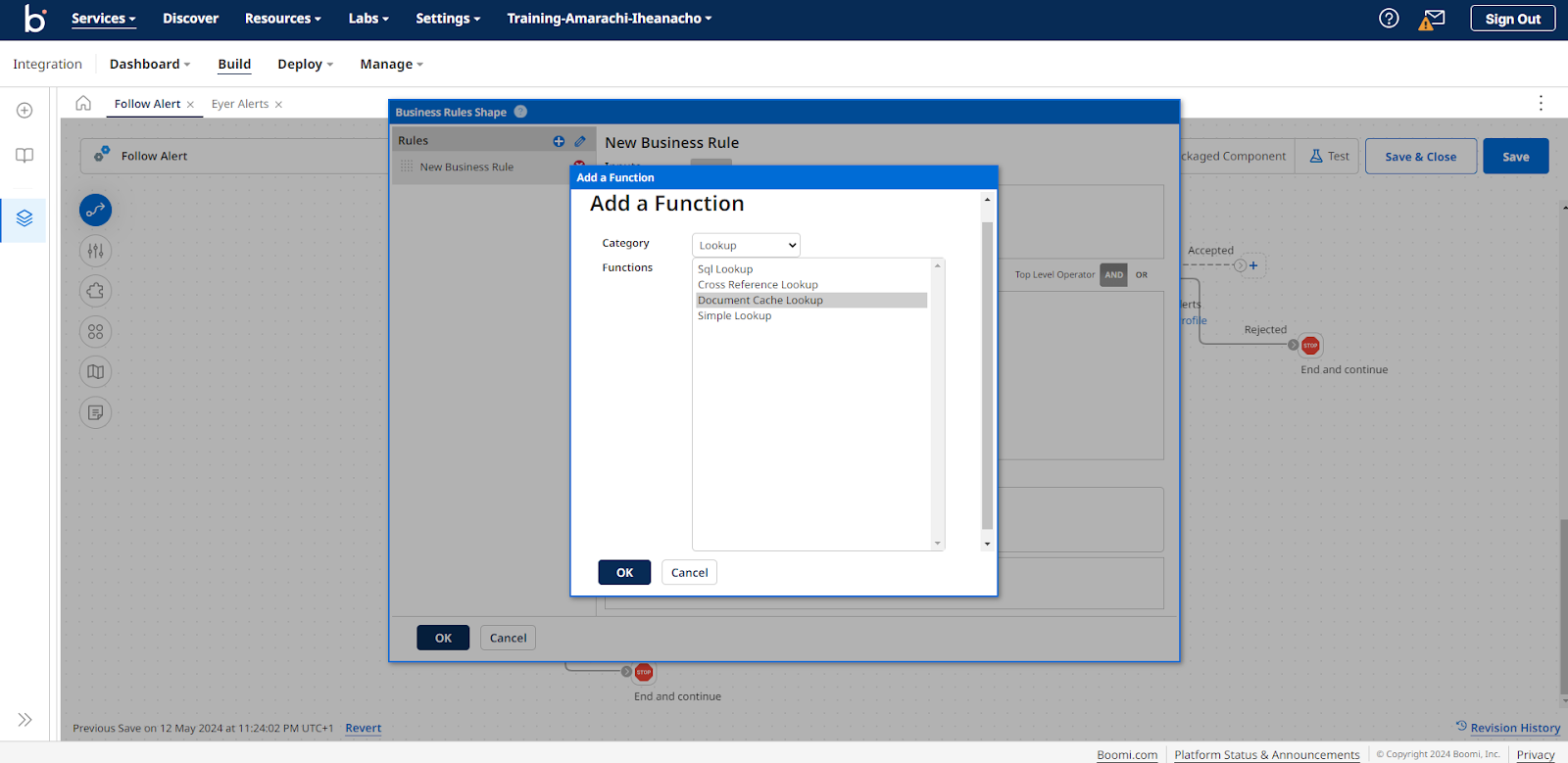The width and height of the screenshot is (1568, 763).
Task: Click the Revert link
Action: pos(363,728)
